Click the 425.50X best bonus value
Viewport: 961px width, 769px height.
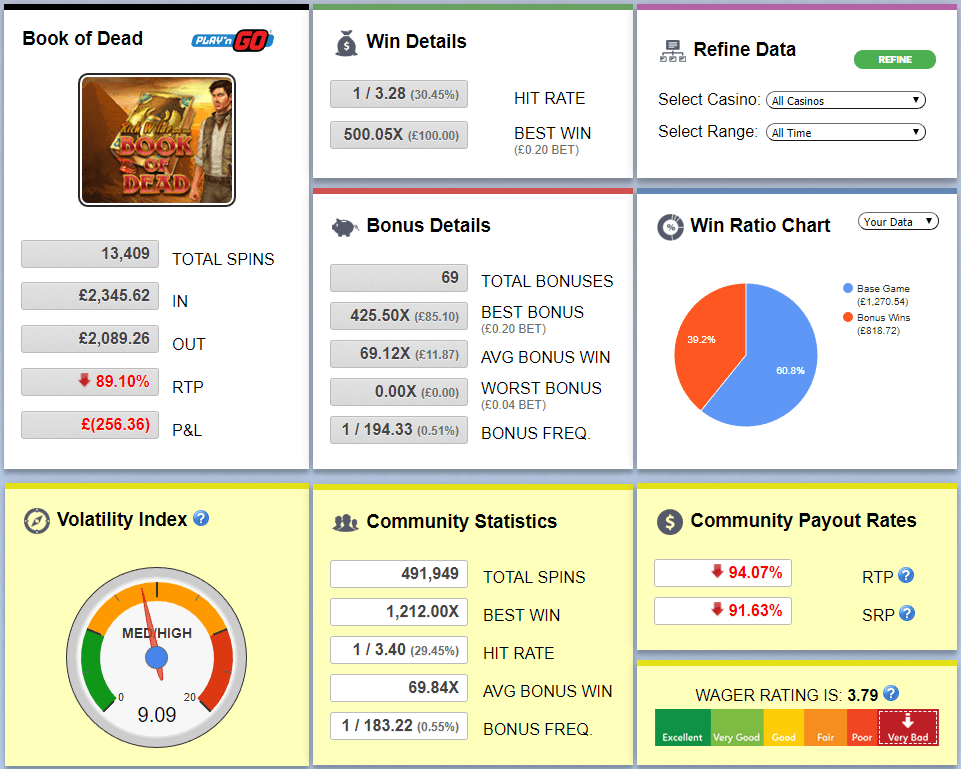pos(399,316)
